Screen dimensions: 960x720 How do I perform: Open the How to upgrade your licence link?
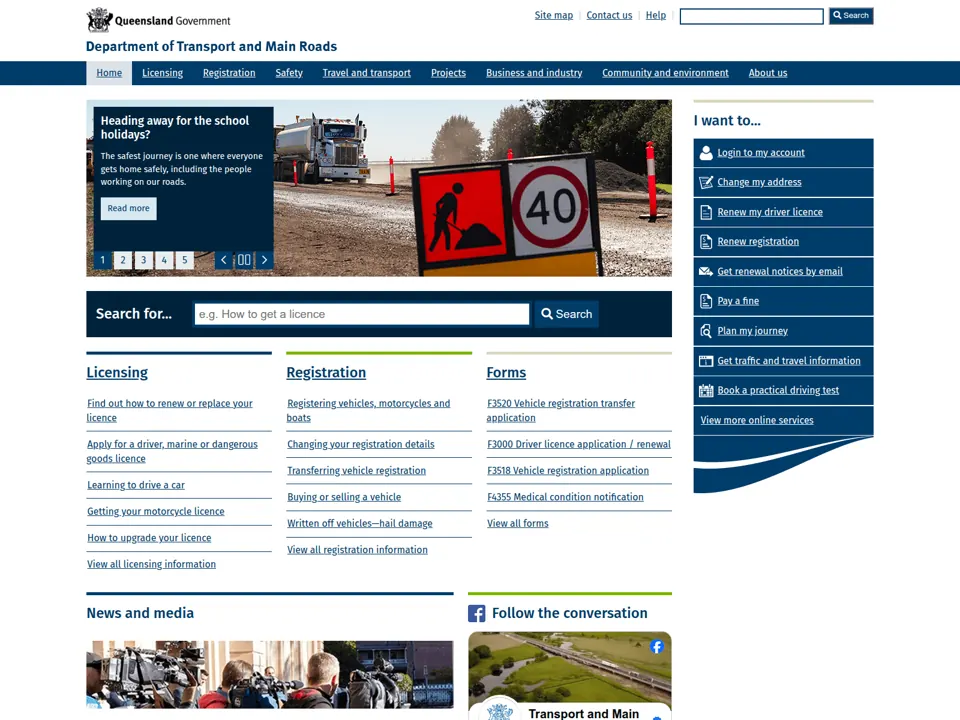149,538
